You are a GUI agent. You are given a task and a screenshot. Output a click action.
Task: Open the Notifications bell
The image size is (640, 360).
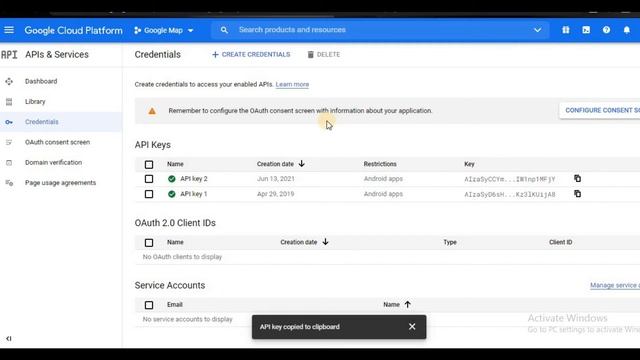[627, 30]
